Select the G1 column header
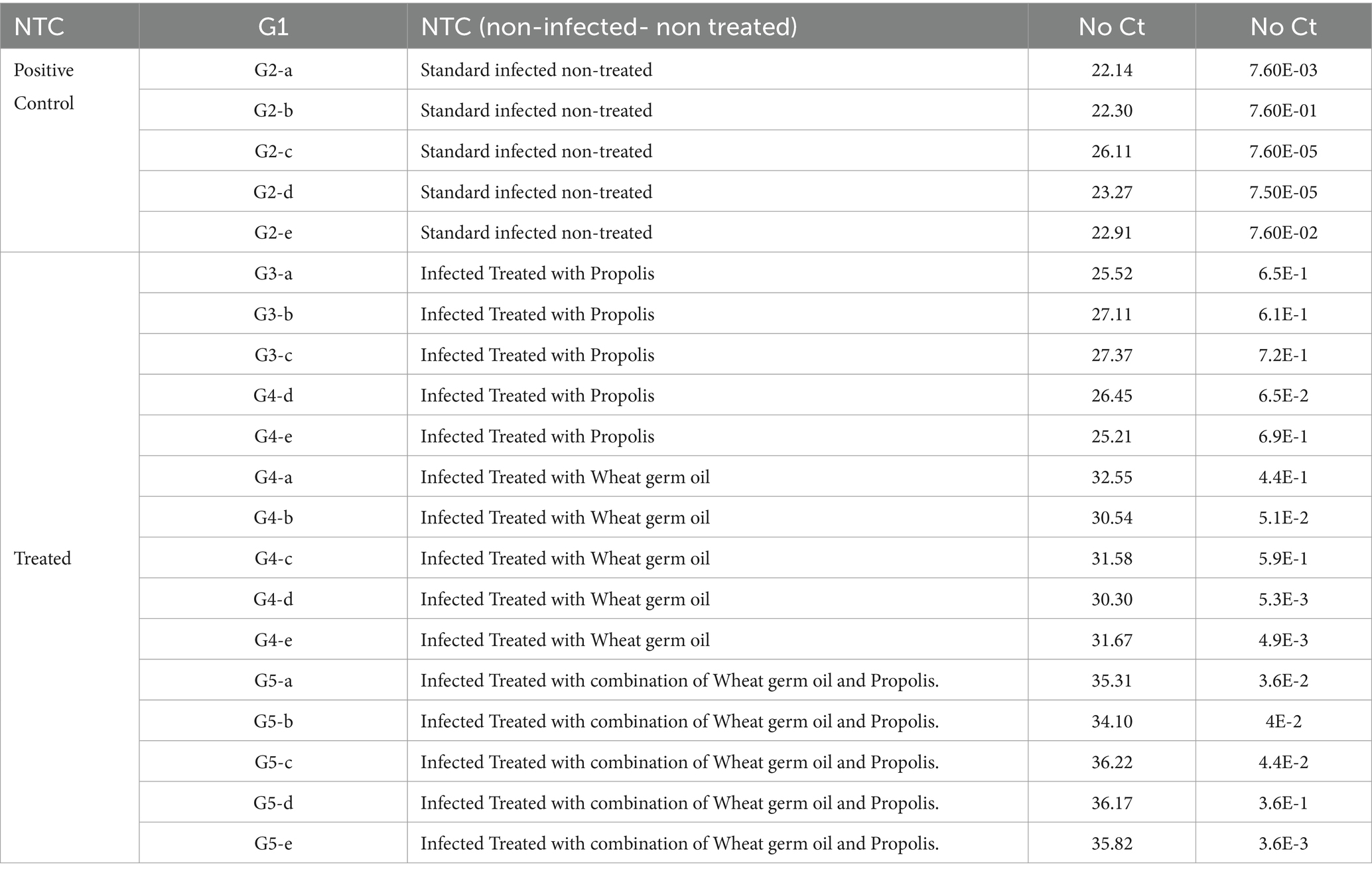The width and height of the screenshot is (1372, 875). pos(273,26)
